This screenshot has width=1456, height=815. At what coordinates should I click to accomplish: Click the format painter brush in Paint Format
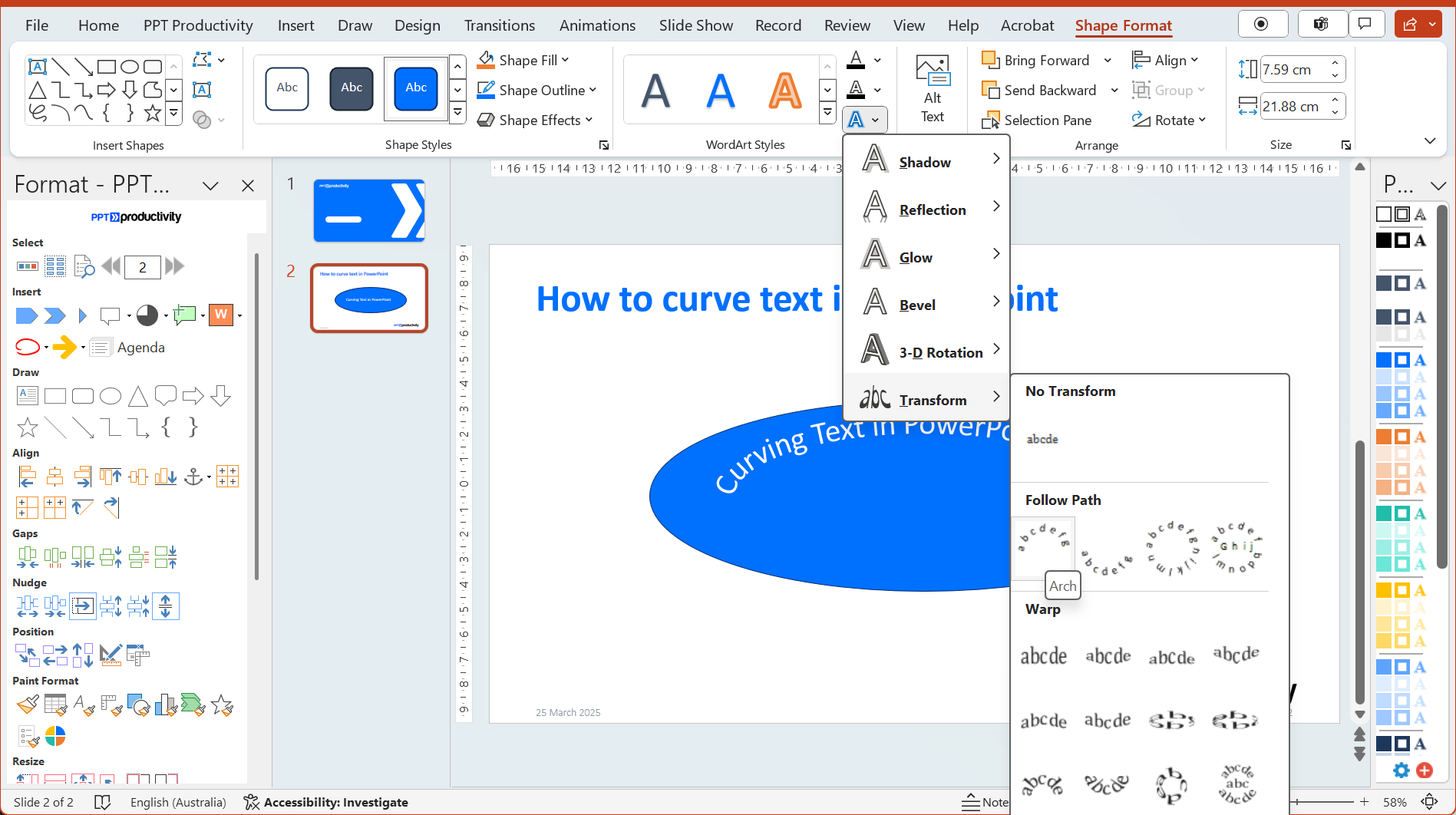(x=28, y=704)
